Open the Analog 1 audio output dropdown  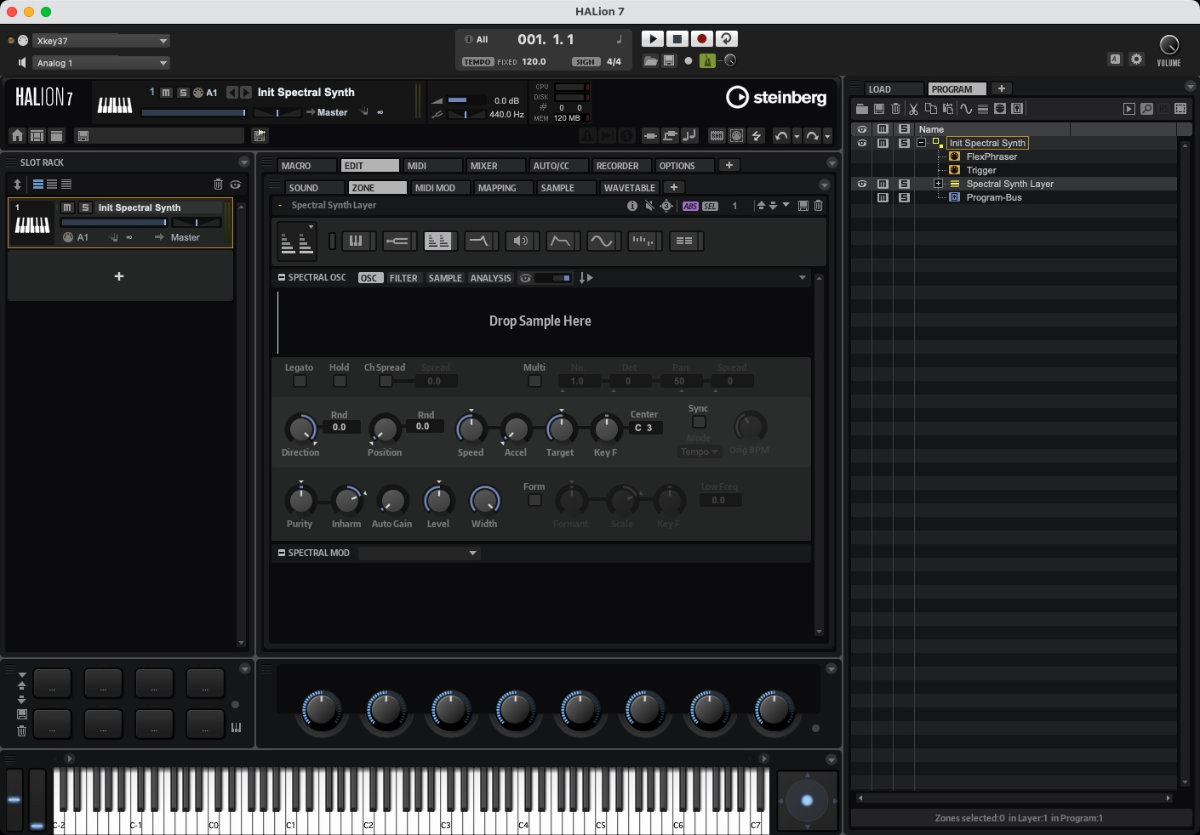pos(100,63)
